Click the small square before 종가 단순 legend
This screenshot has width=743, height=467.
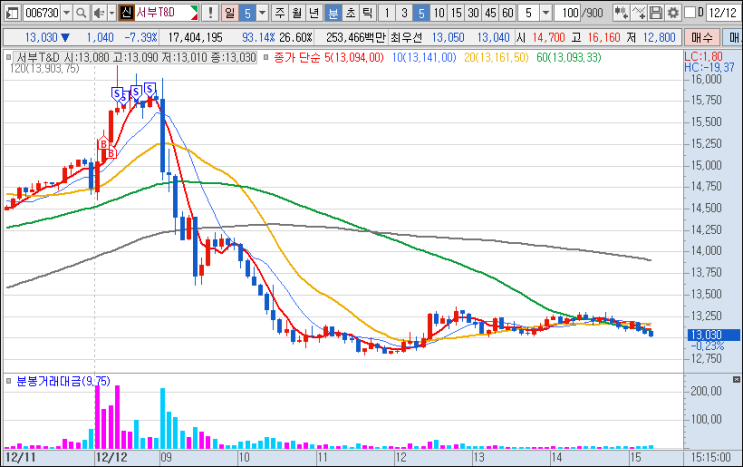point(266,58)
